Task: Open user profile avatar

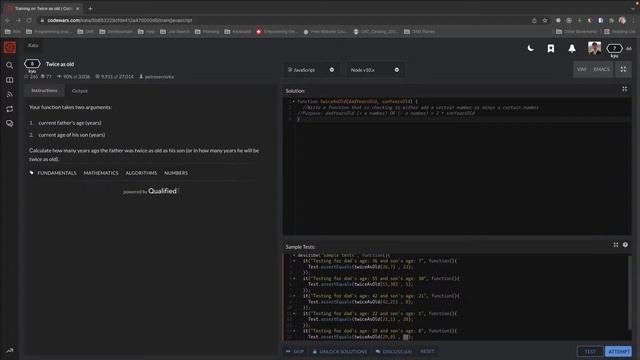Action: click(594, 48)
